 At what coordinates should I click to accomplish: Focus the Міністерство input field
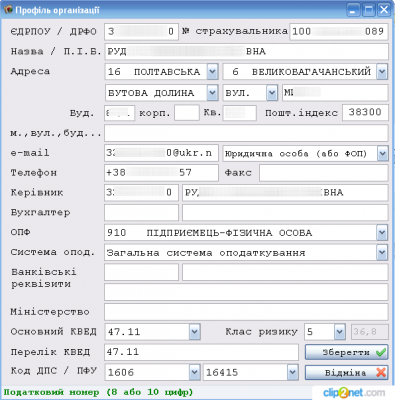click(x=246, y=312)
